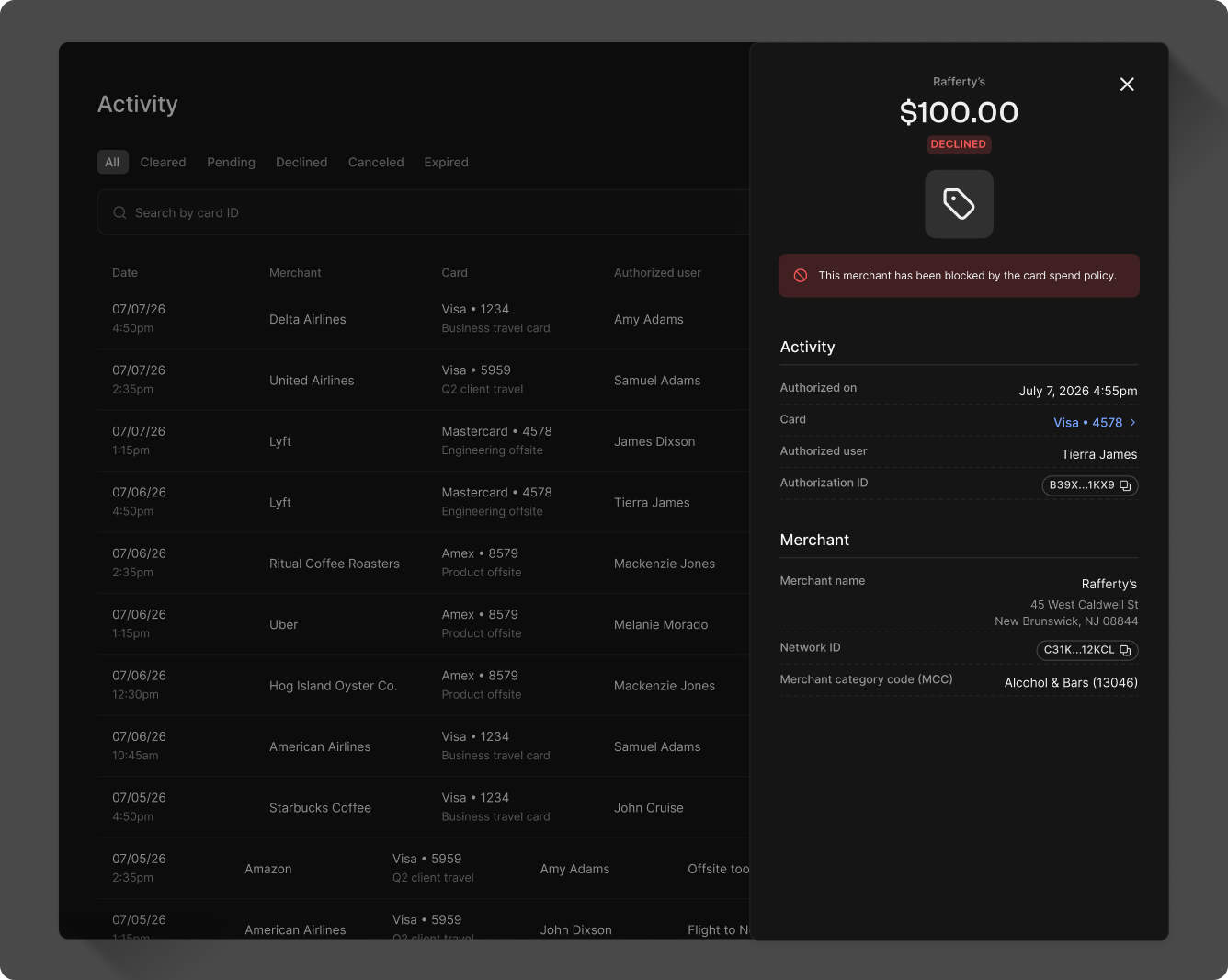Select the All activity tab
This screenshot has height=980, width=1228.
(112, 162)
